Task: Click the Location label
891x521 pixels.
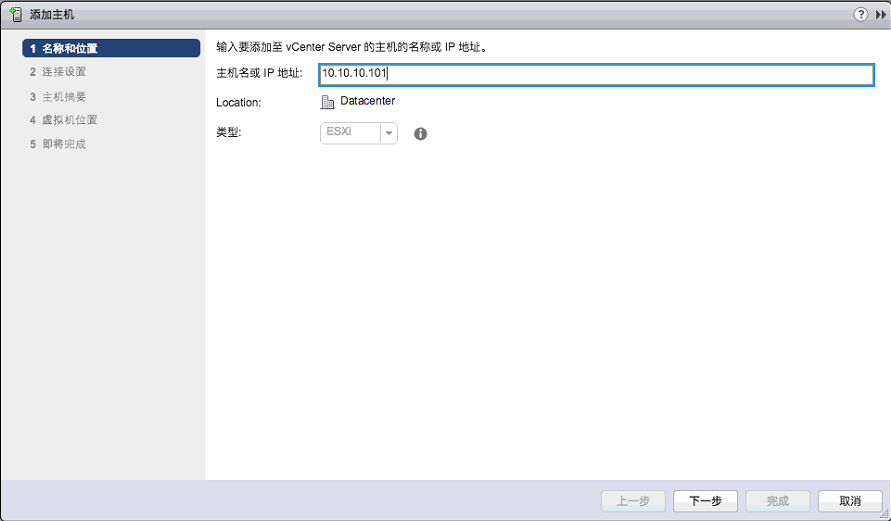Action: 239,103
